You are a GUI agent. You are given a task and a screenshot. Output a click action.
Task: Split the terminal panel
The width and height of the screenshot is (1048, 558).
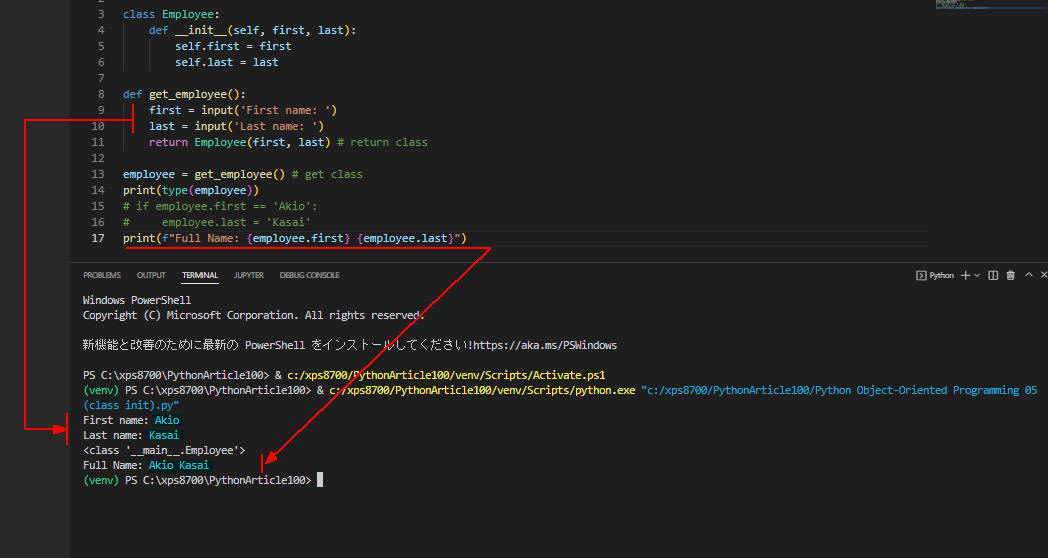click(993, 275)
